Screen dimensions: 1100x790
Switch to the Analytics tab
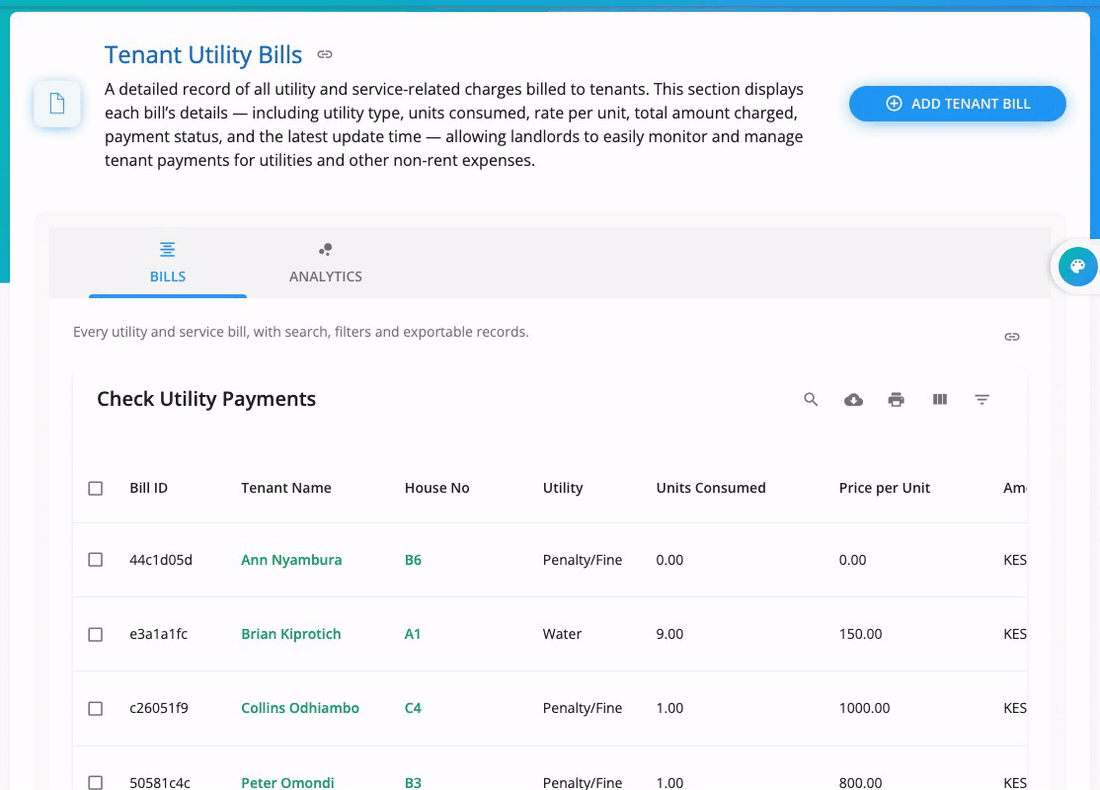(326, 263)
